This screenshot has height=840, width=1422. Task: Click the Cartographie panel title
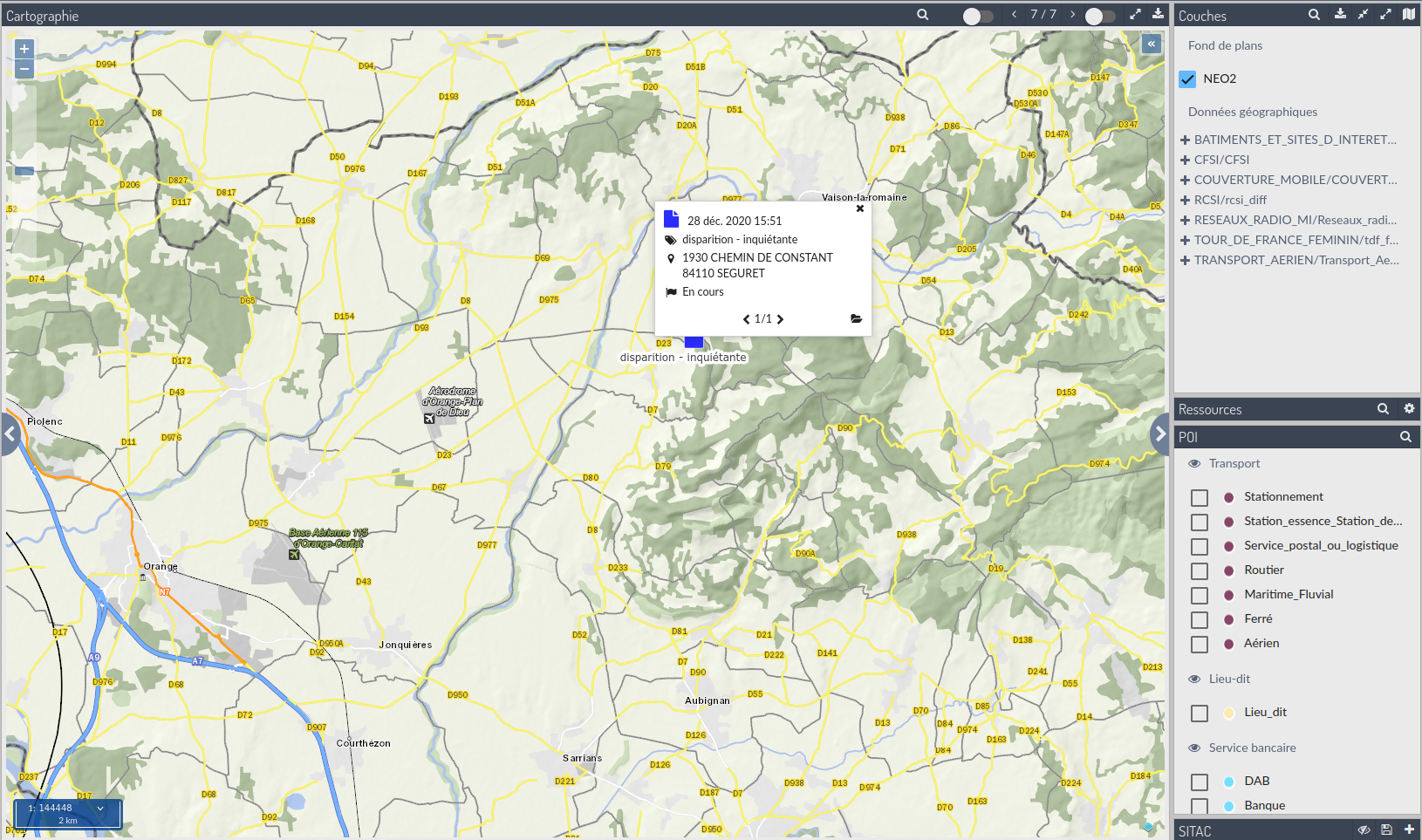pyautogui.click(x=42, y=16)
